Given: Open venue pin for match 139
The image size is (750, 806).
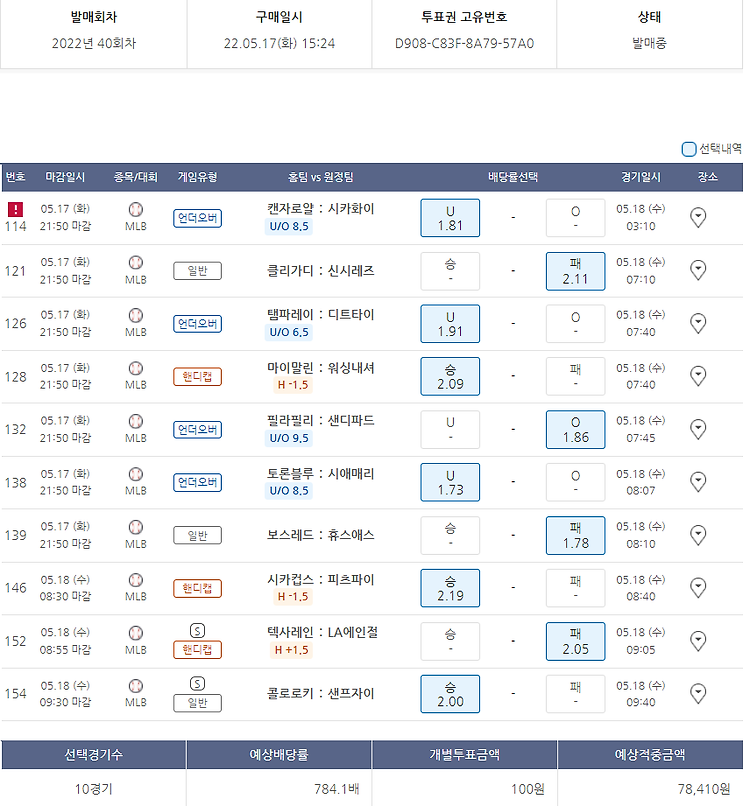Looking at the screenshot, I should (x=698, y=535).
